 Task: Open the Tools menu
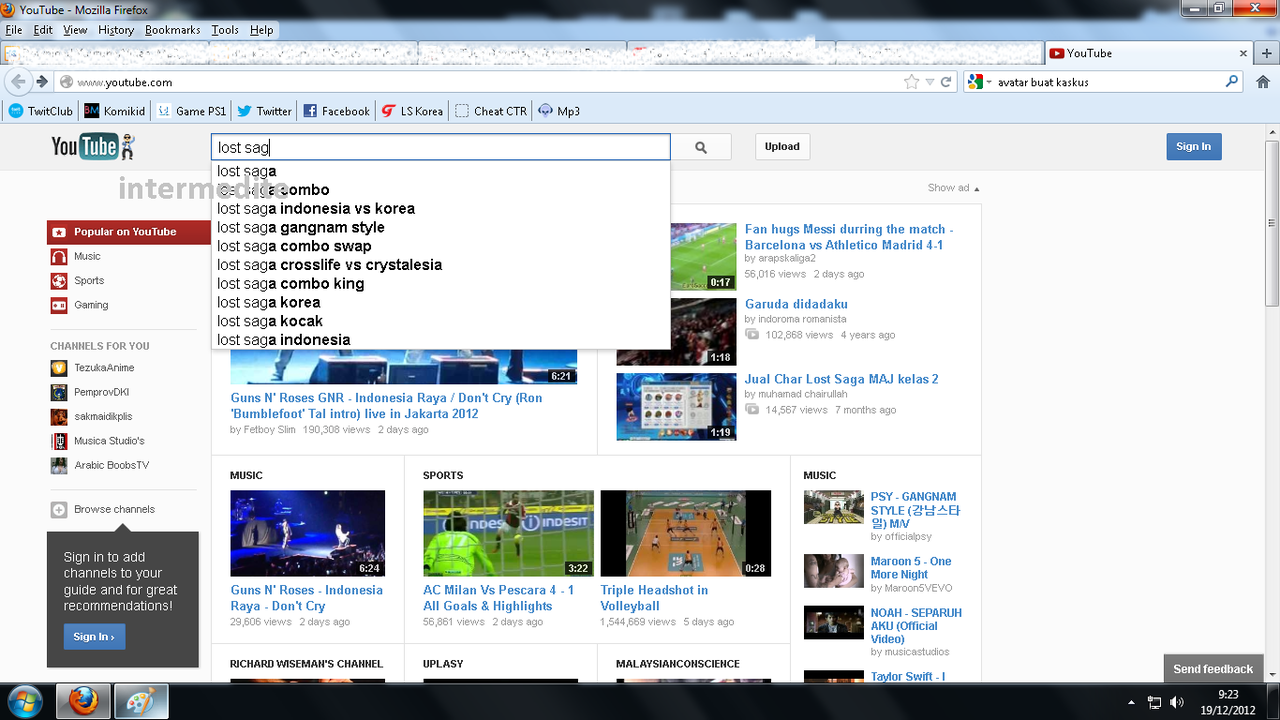pyautogui.click(x=225, y=30)
